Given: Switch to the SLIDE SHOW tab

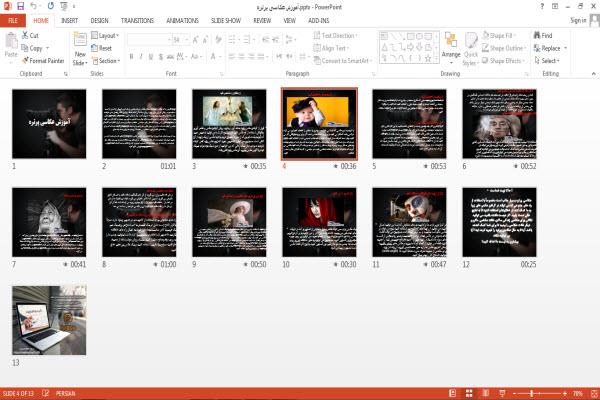Looking at the screenshot, I should [x=226, y=21].
